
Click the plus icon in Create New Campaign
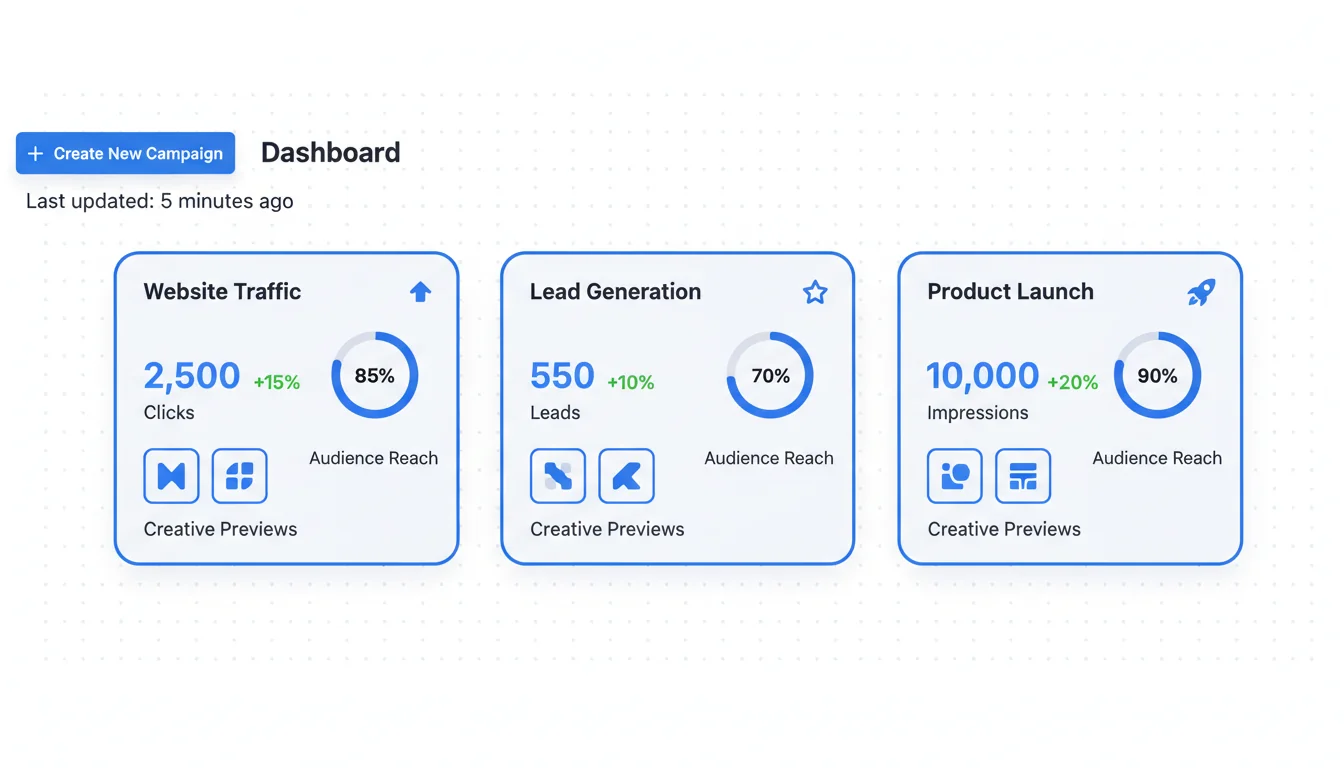pos(36,153)
